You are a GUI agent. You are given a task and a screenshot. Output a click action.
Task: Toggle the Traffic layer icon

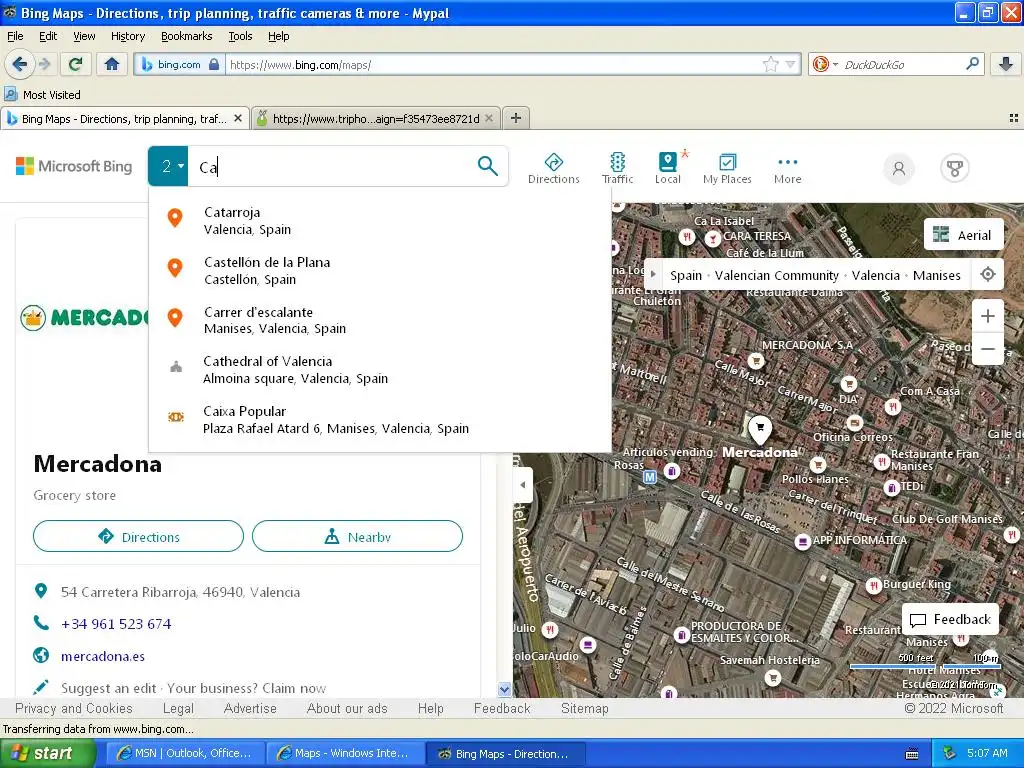point(617,168)
